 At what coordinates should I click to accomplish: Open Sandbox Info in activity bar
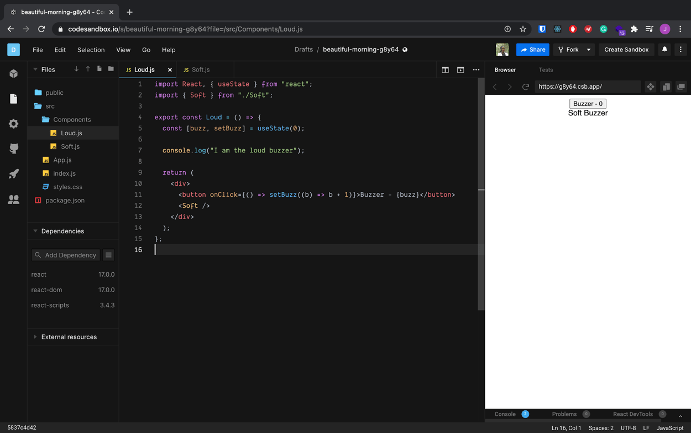(14, 74)
